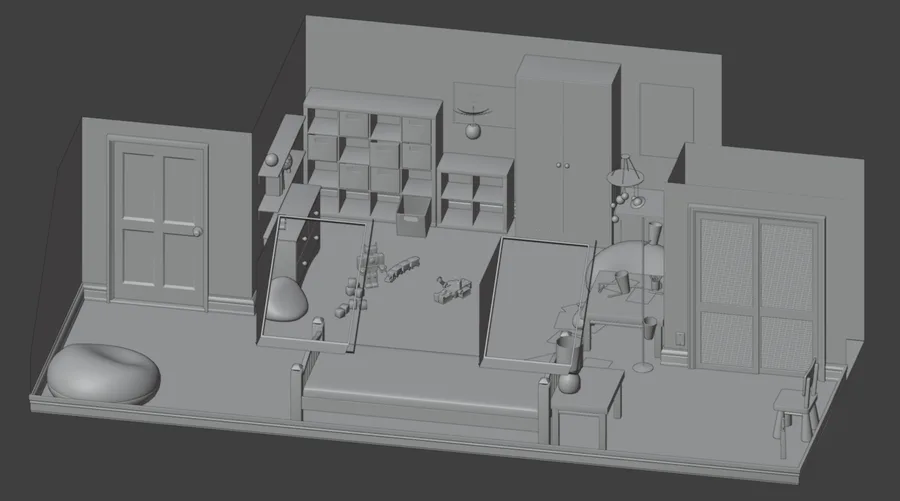Select the toy truck on the floor

453,289
